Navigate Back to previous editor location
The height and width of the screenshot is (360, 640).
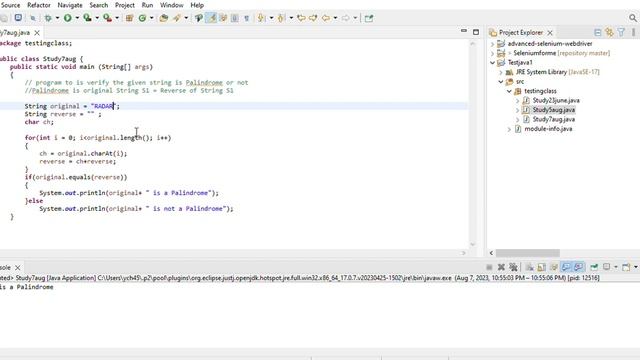tap(326, 18)
